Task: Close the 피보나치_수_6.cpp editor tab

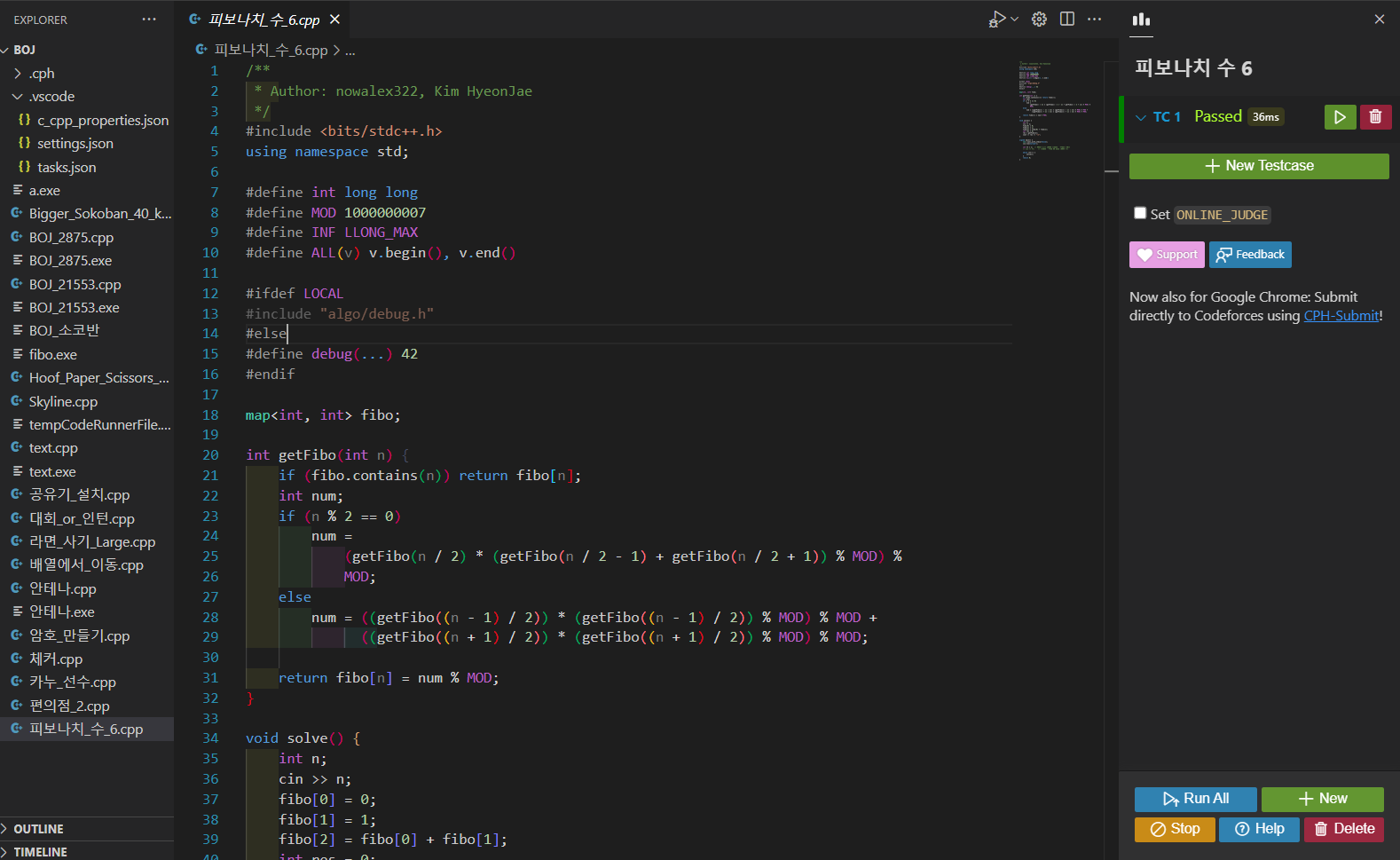Action: [x=334, y=20]
